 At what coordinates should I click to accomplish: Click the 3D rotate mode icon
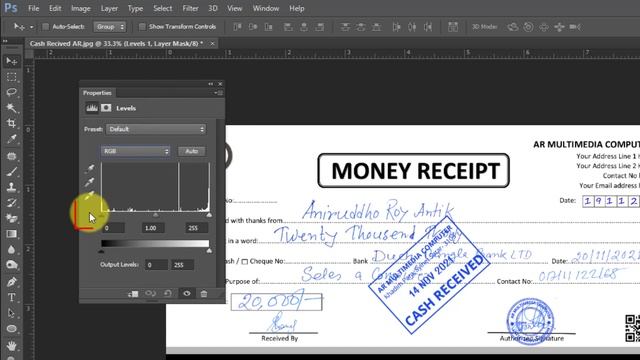point(513,27)
